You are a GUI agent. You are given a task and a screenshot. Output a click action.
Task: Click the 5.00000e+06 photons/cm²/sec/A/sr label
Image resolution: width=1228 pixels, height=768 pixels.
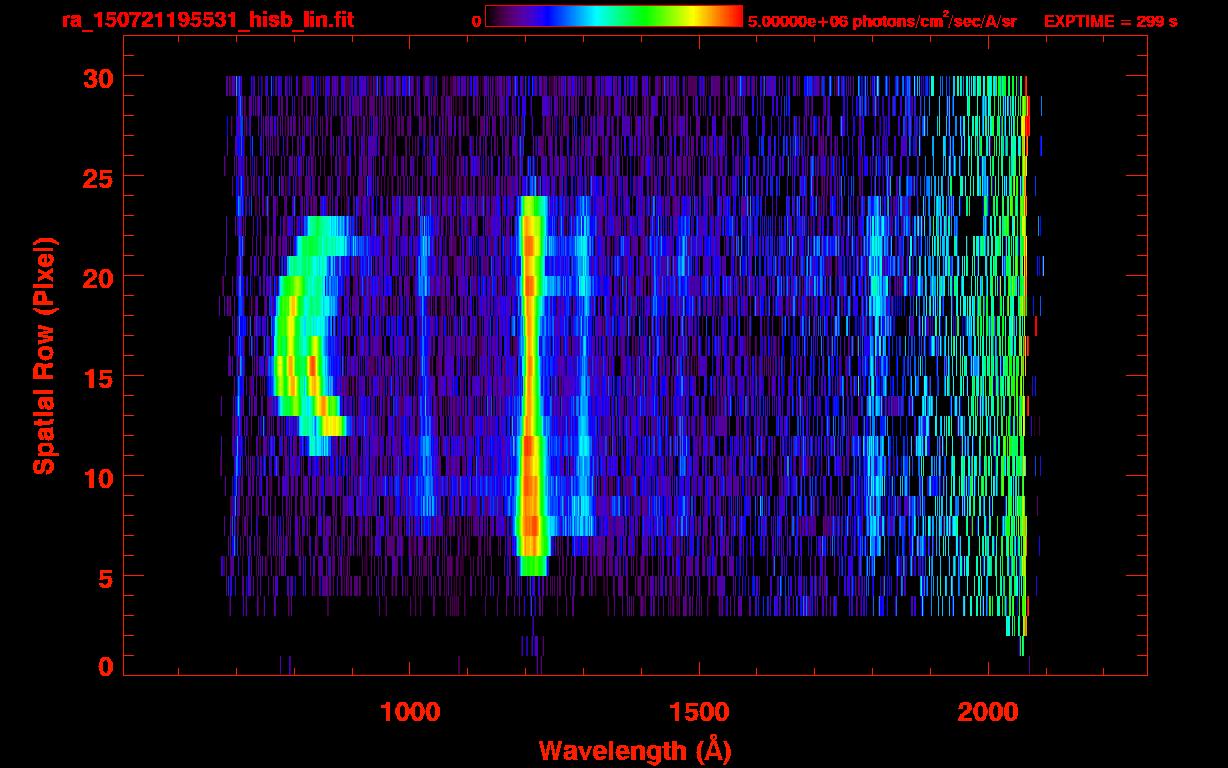(882, 20)
